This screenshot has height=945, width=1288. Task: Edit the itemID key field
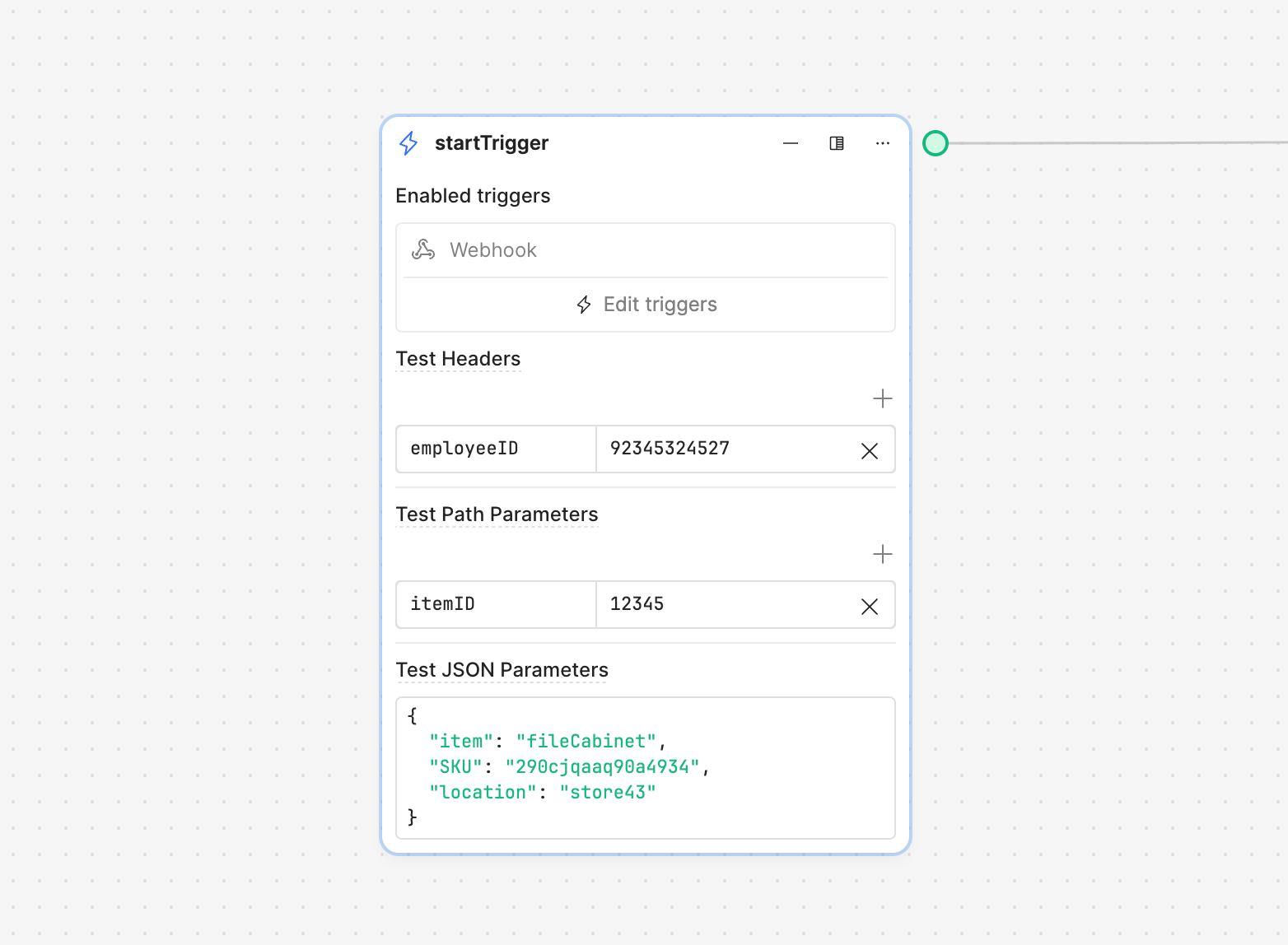[496, 604]
